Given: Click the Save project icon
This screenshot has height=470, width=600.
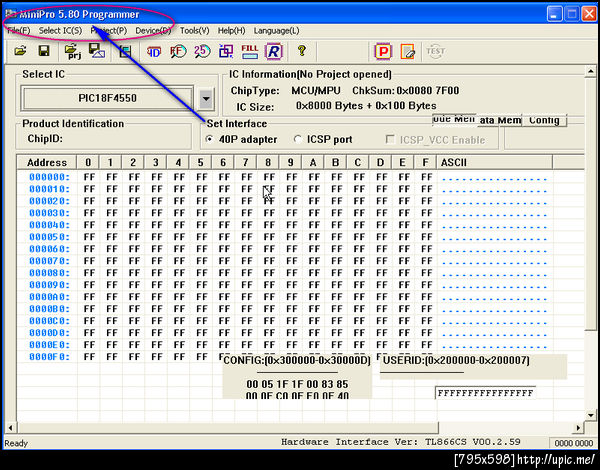Looking at the screenshot, I should pos(96,51).
